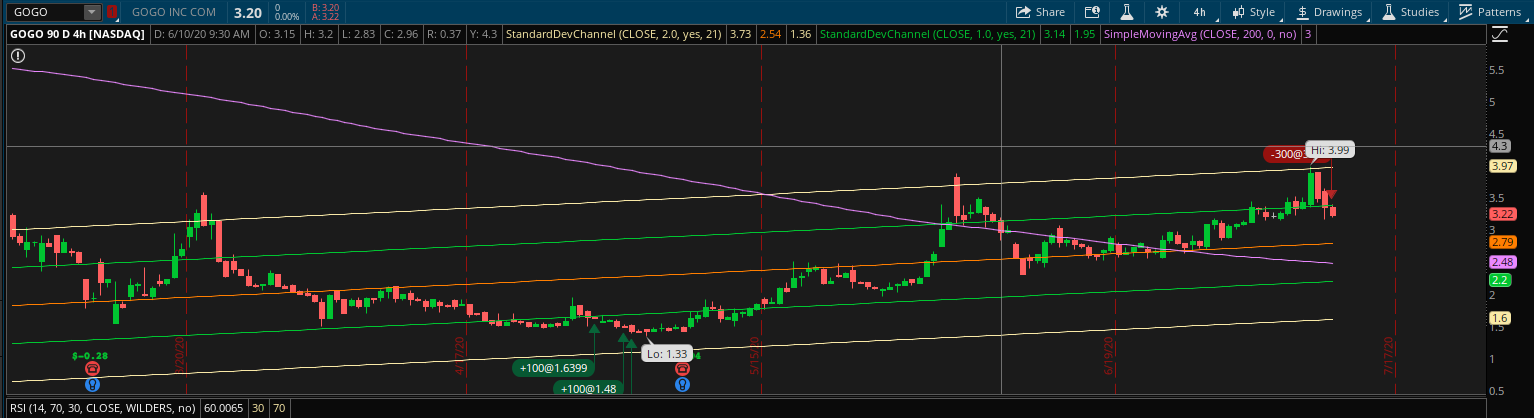Click the Share button
Screen dimensions: 1534x418
click(x=1040, y=12)
